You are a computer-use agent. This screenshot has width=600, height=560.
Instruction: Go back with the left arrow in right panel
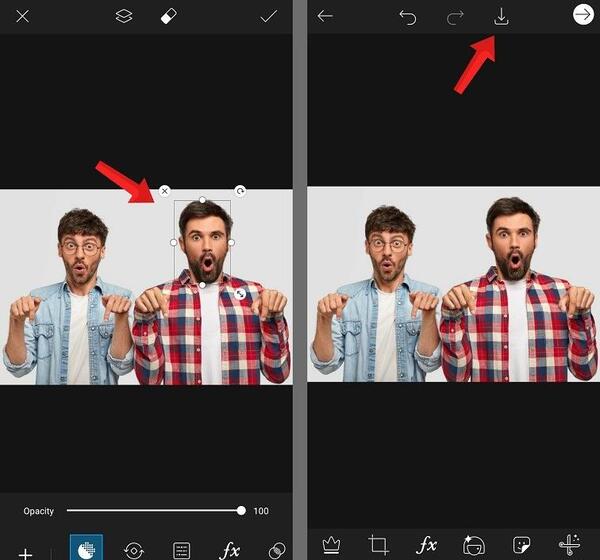325,16
